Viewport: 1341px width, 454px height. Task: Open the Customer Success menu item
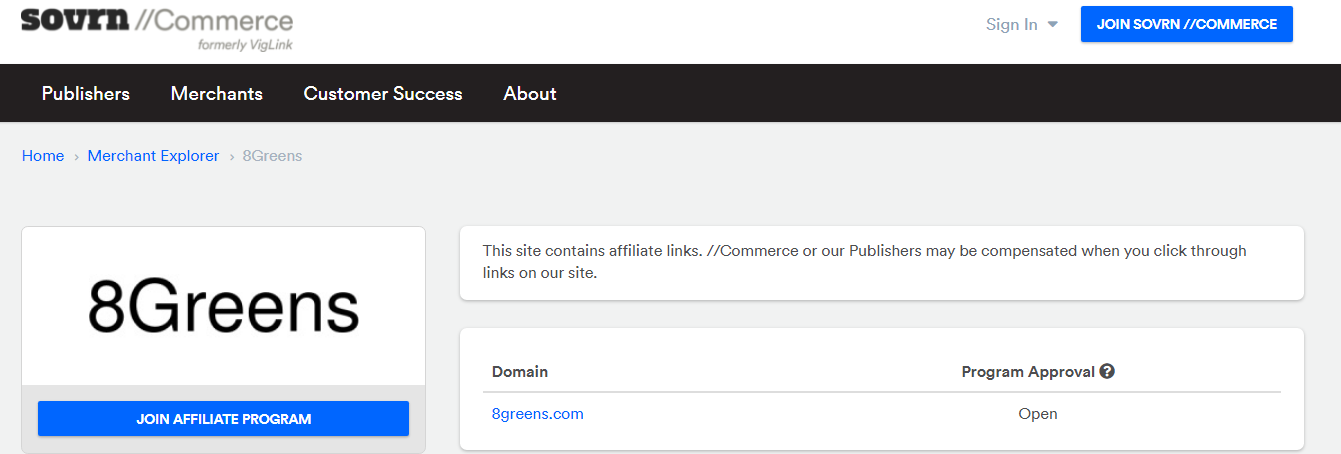coord(383,94)
